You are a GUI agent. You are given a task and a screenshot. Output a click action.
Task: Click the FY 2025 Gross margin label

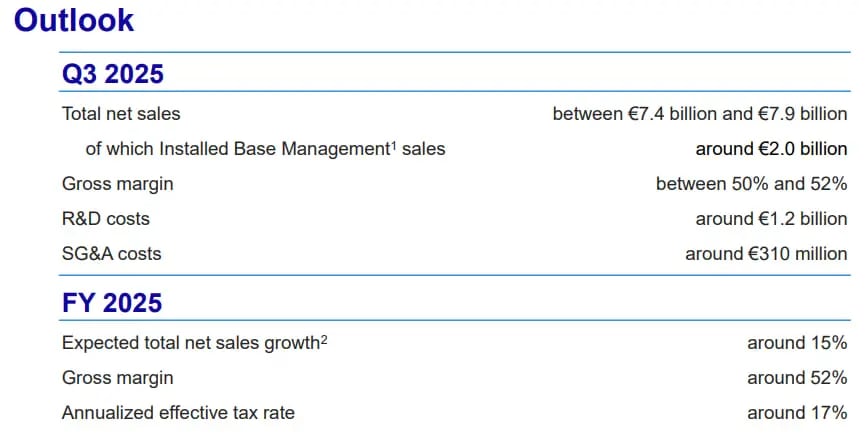click(117, 378)
